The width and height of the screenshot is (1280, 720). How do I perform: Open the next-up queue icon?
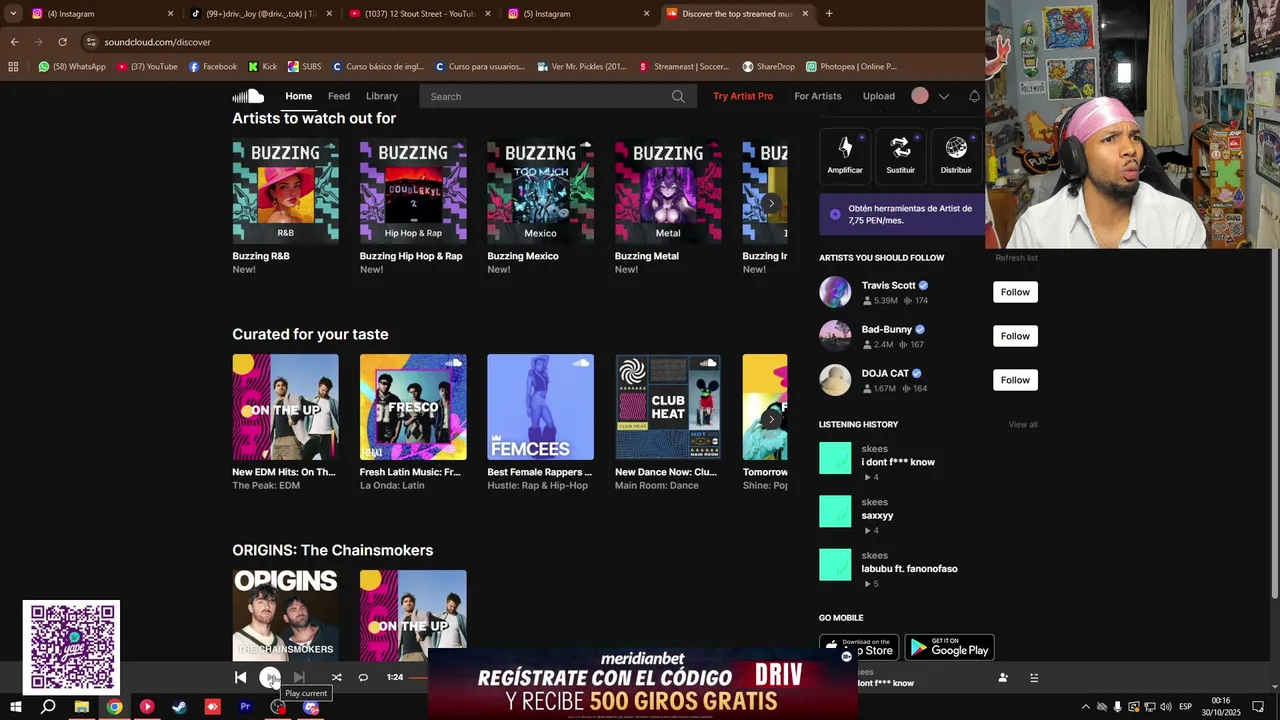coord(1034,677)
